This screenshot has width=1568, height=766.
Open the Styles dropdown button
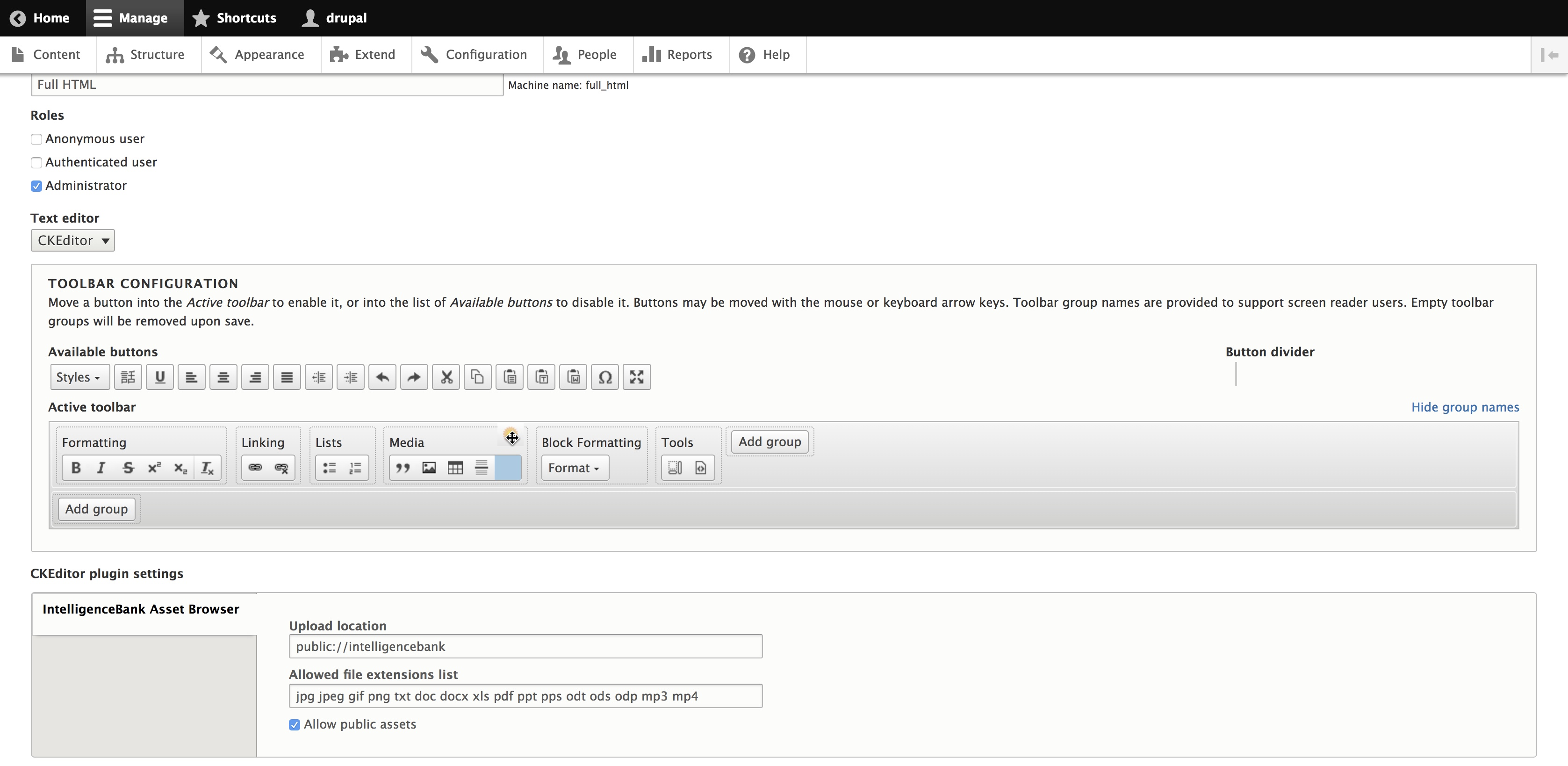[x=79, y=377]
